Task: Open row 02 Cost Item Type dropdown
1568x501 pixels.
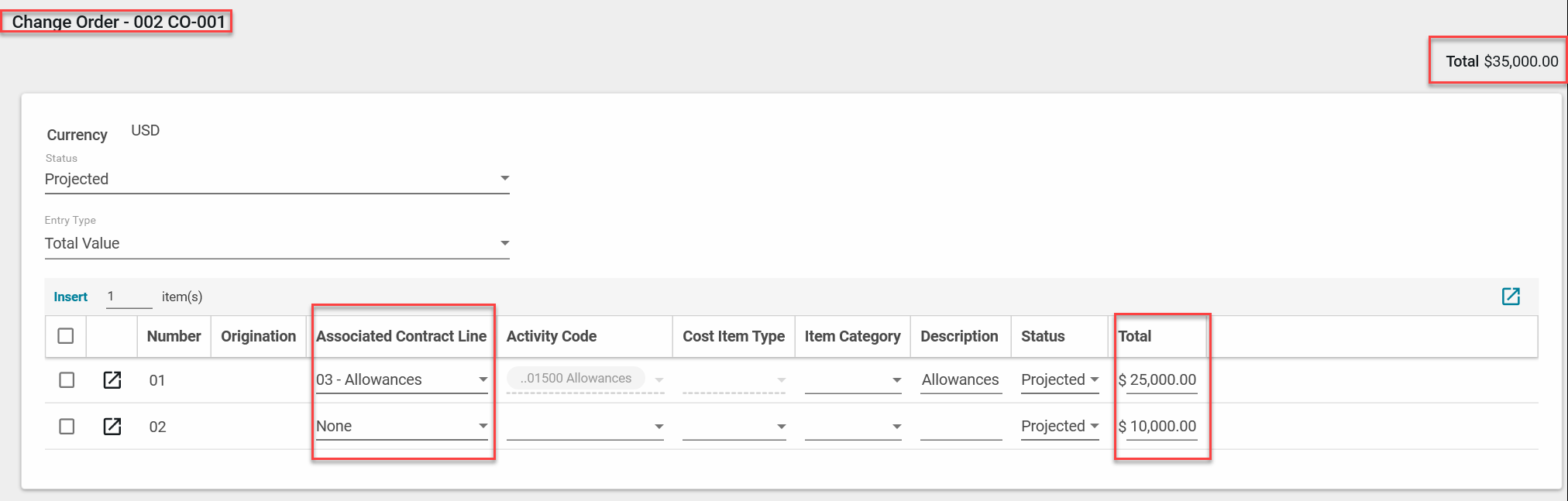Action: (x=734, y=427)
